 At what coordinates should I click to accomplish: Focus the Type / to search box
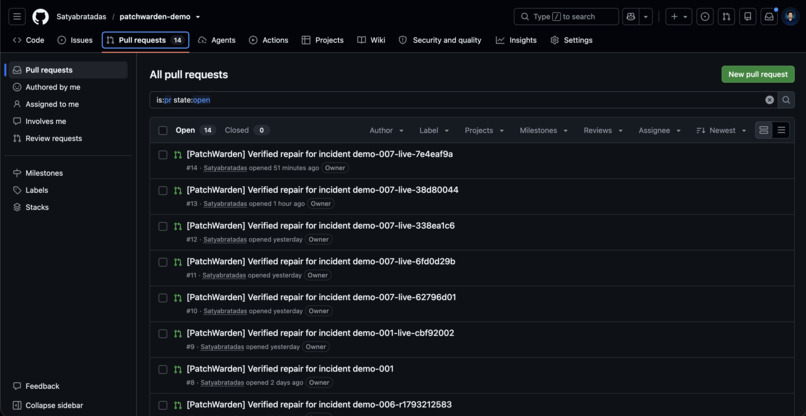pos(566,16)
